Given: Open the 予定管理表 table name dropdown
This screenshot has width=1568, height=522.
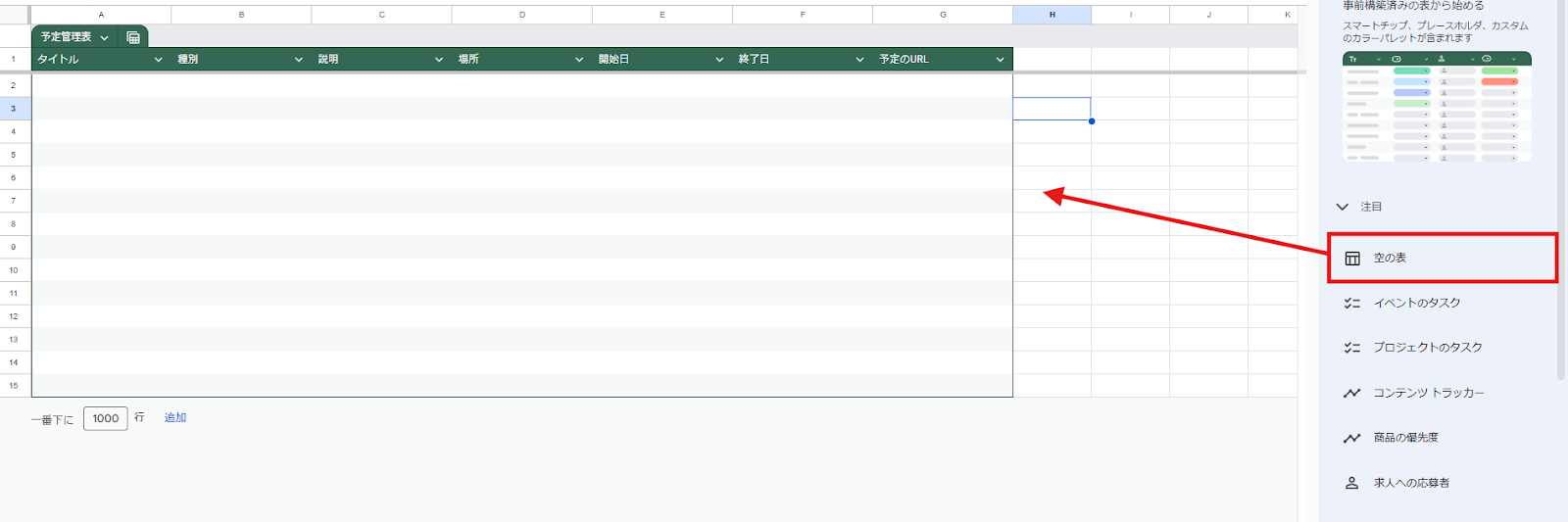Looking at the screenshot, I should pos(104,37).
